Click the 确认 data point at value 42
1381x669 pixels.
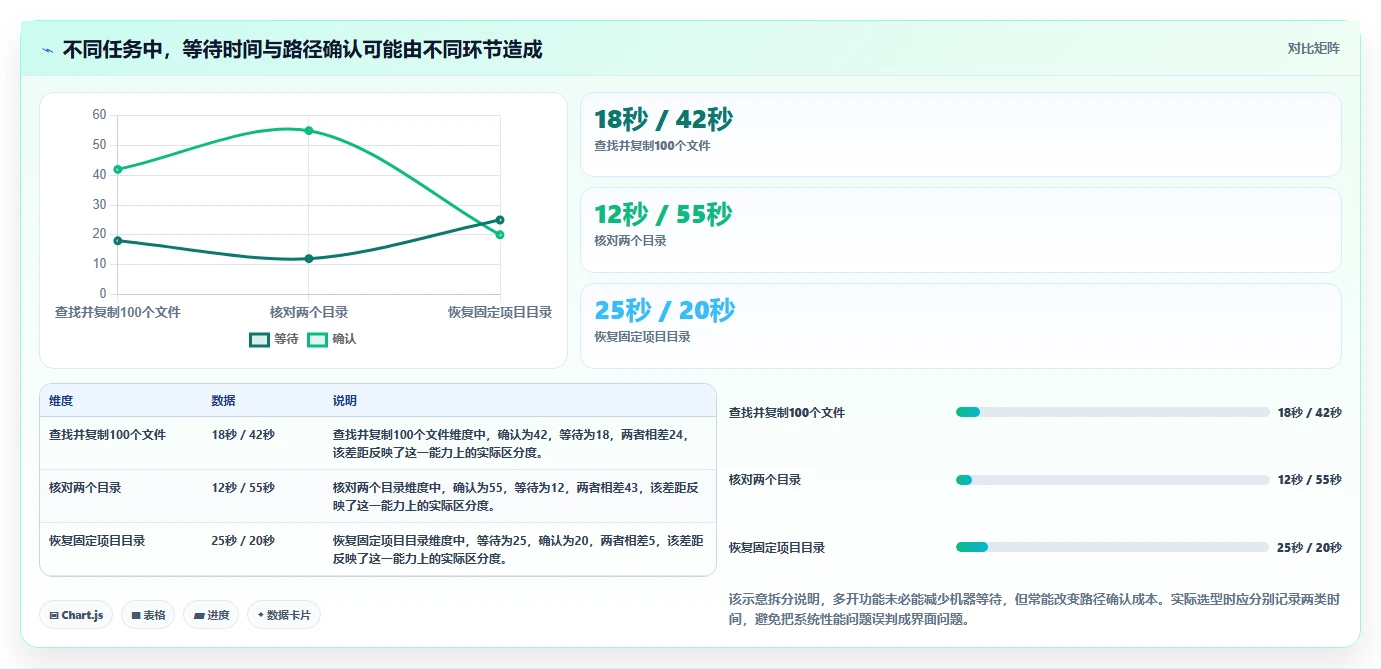(x=118, y=169)
